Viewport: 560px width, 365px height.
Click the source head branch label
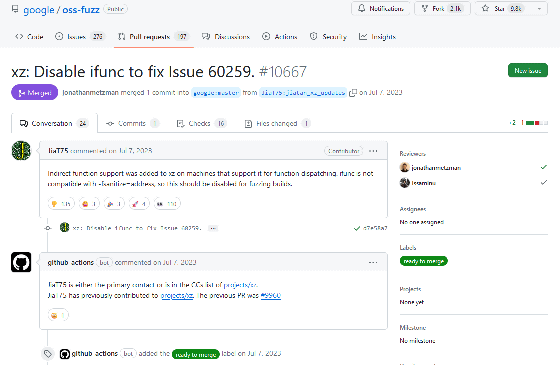pos(302,92)
